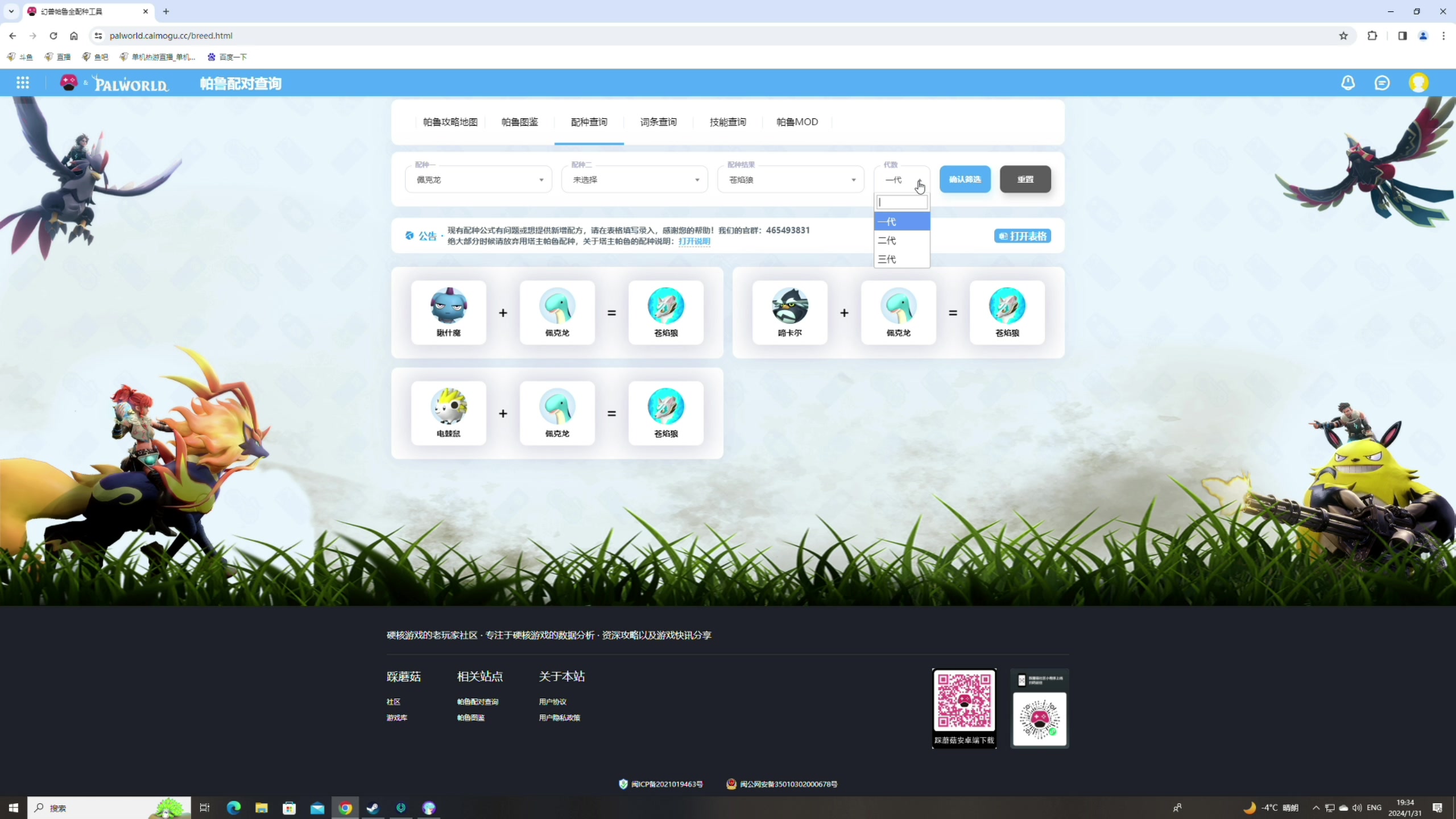Select the 瞅什魔 pal card
Image resolution: width=1456 pixels, height=819 pixels.
click(x=449, y=312)
